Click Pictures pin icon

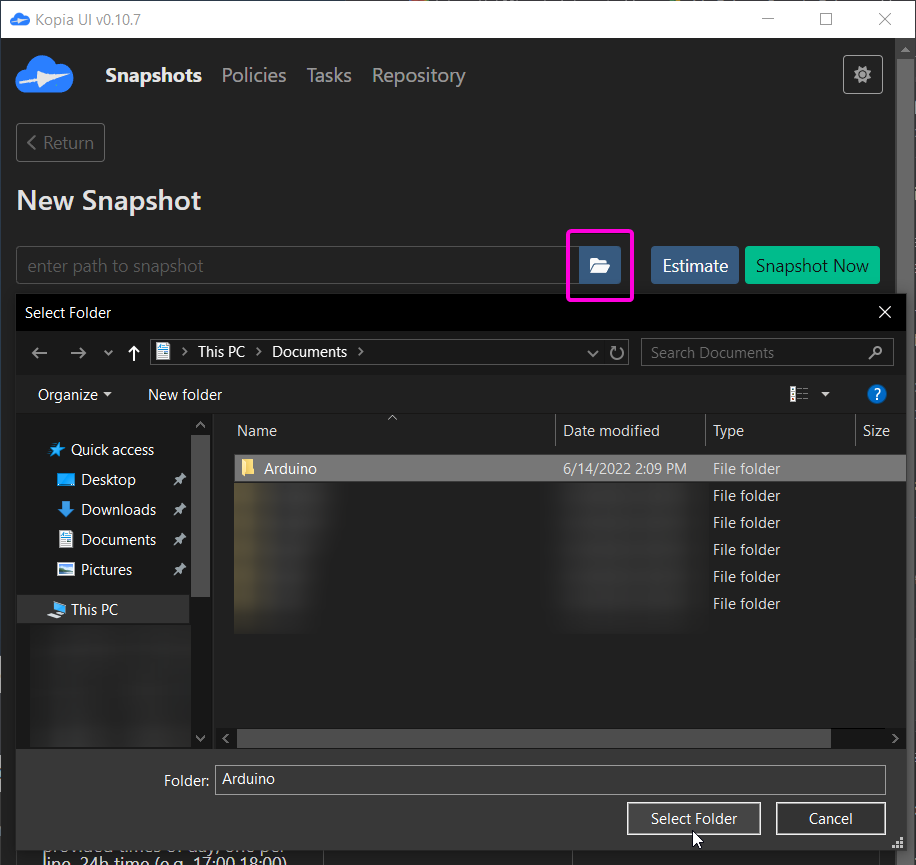coord(179,569)
